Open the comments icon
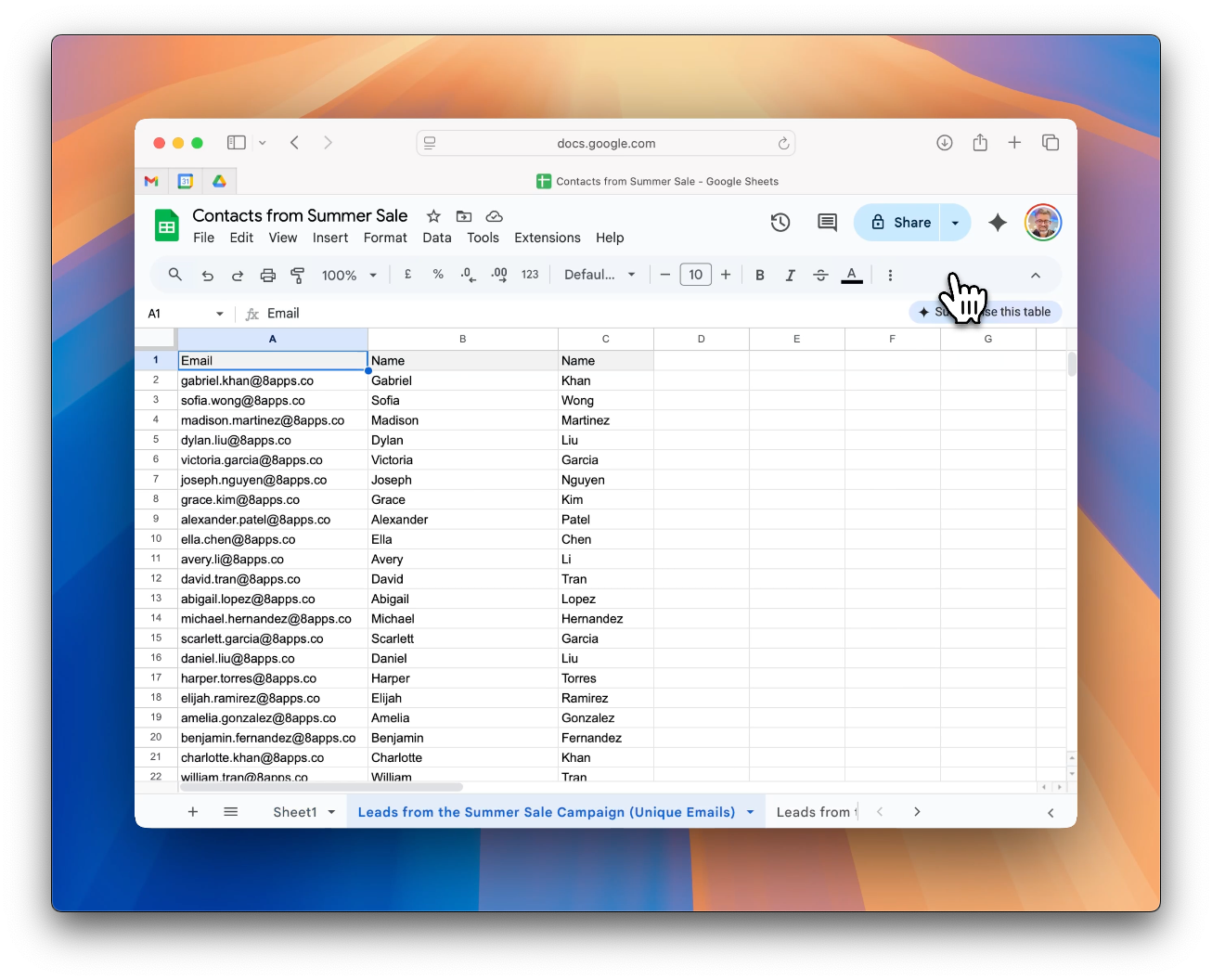Viewport: 1212px width, 980px height. click(x=826, y=223)
